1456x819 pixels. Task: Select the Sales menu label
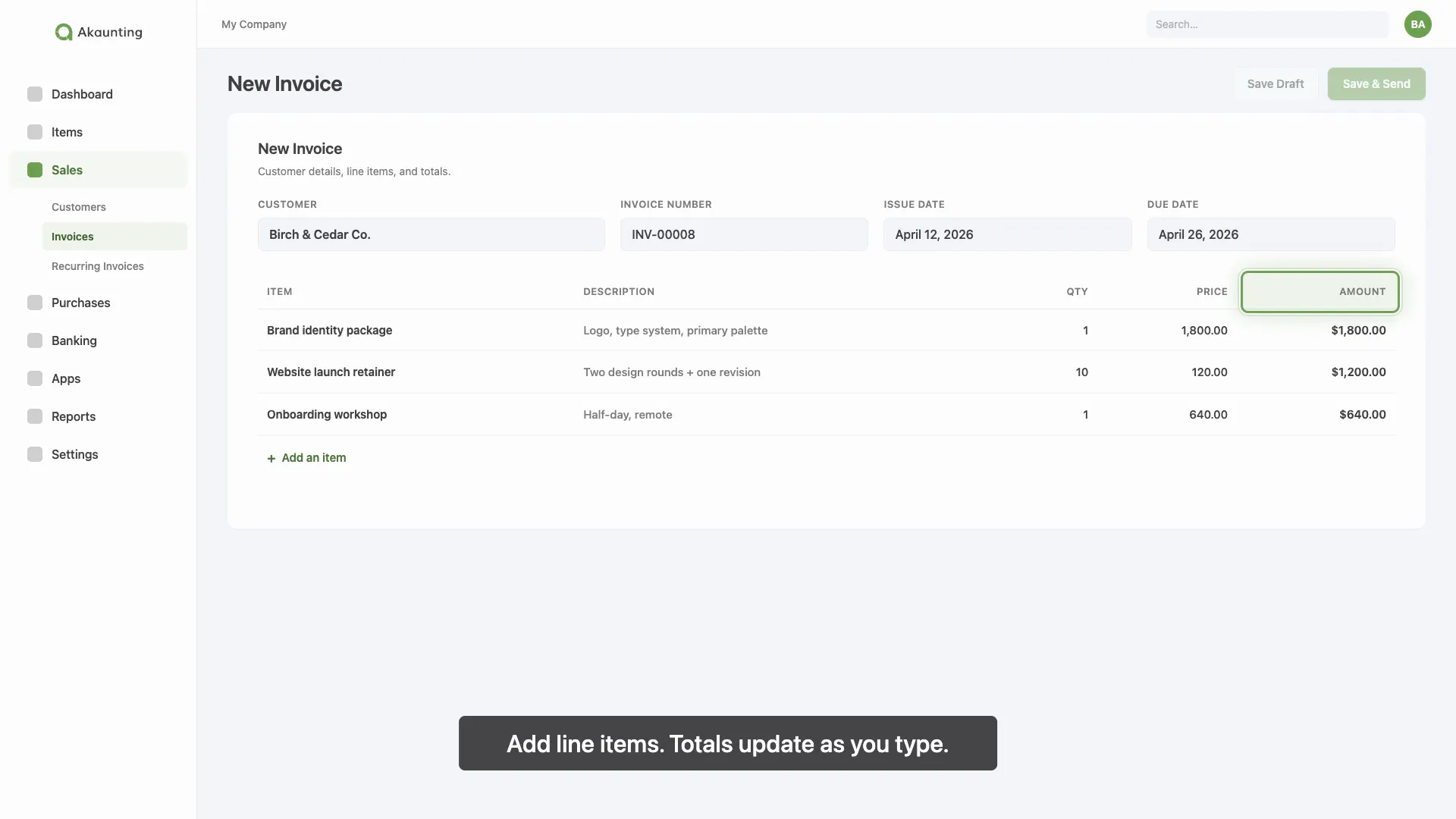67,170
